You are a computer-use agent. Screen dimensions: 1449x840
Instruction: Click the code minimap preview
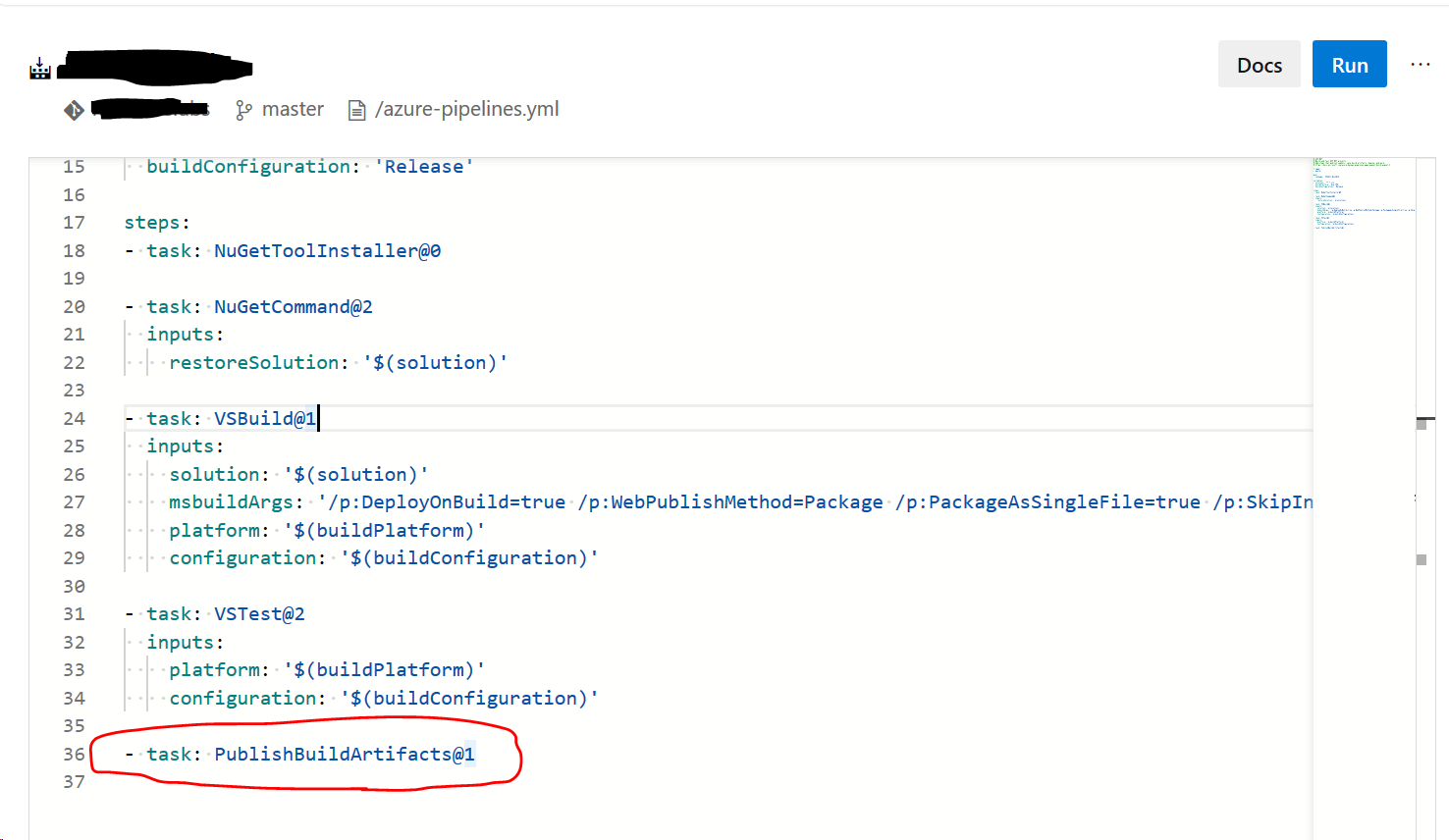(x=1364, y=192)
